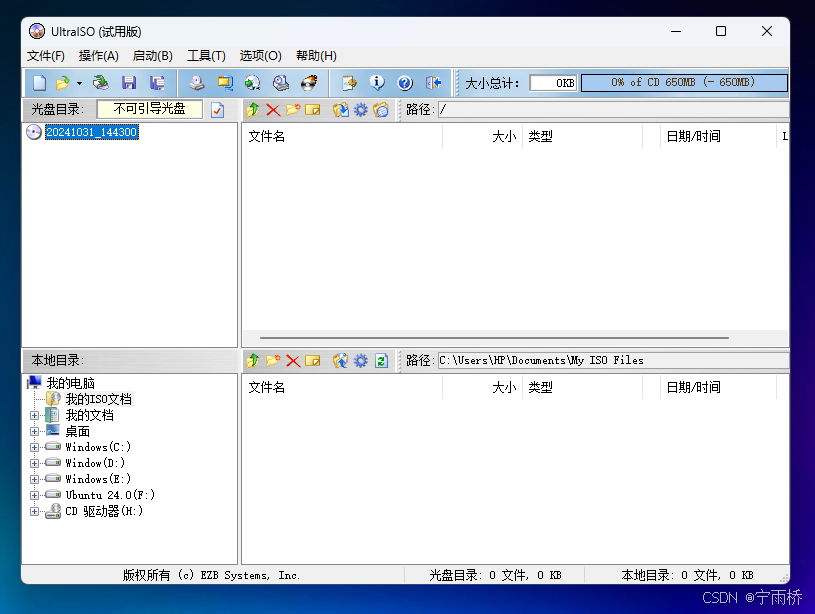Click the Save floppy disk icon
This screenshot has width=815, height=614.
coord(128,83)
